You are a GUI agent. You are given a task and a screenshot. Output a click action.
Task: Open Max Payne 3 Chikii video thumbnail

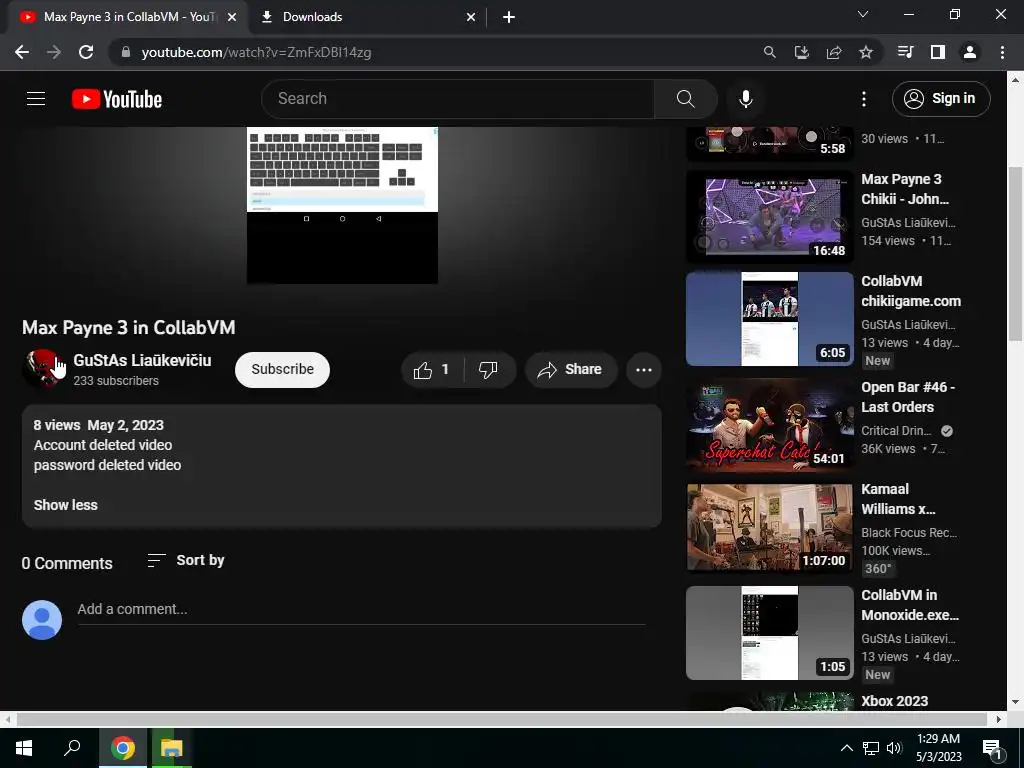(769, 217)
